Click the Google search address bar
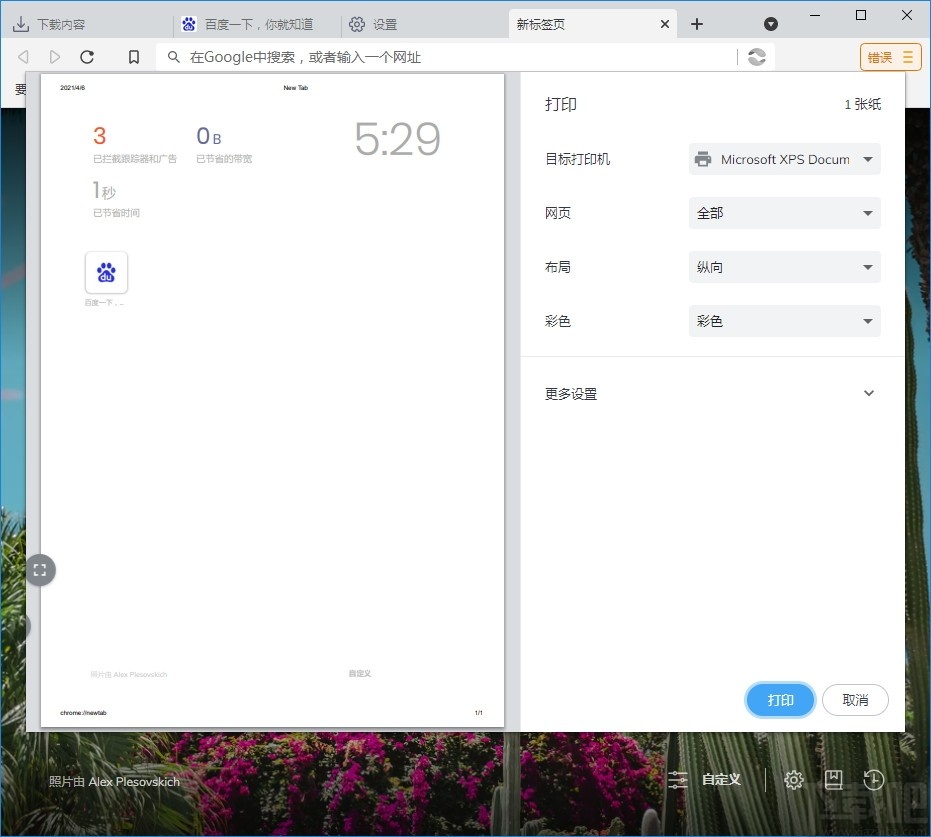 pyautogui.click(x=400, y=57)
